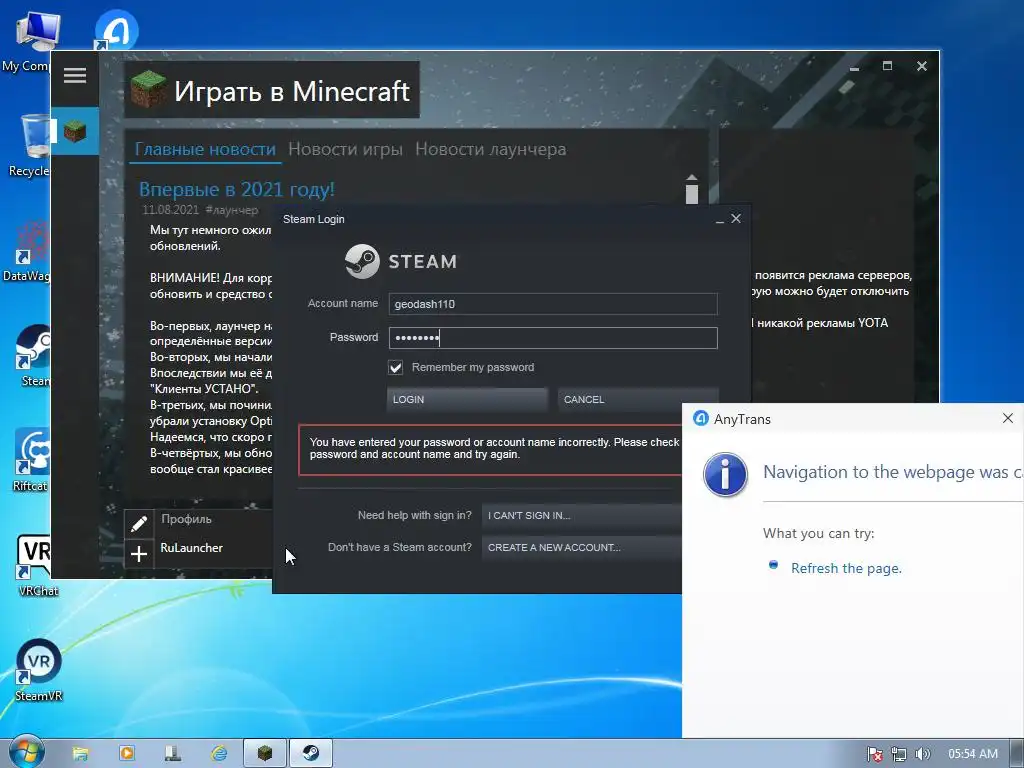Click the #лаунчер tag under the headline
This screenshot has width=1024, height=768.
[232, 210]
